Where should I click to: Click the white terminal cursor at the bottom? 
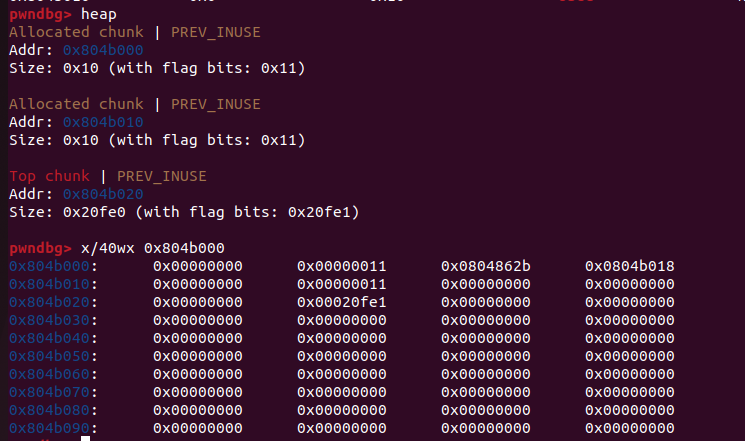point(85,438)
